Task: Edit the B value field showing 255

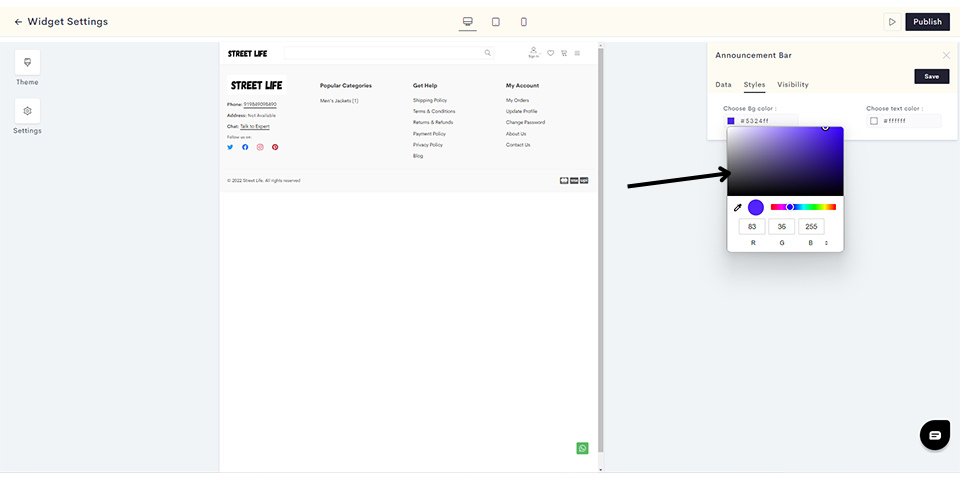Action: tap(811, 227)
